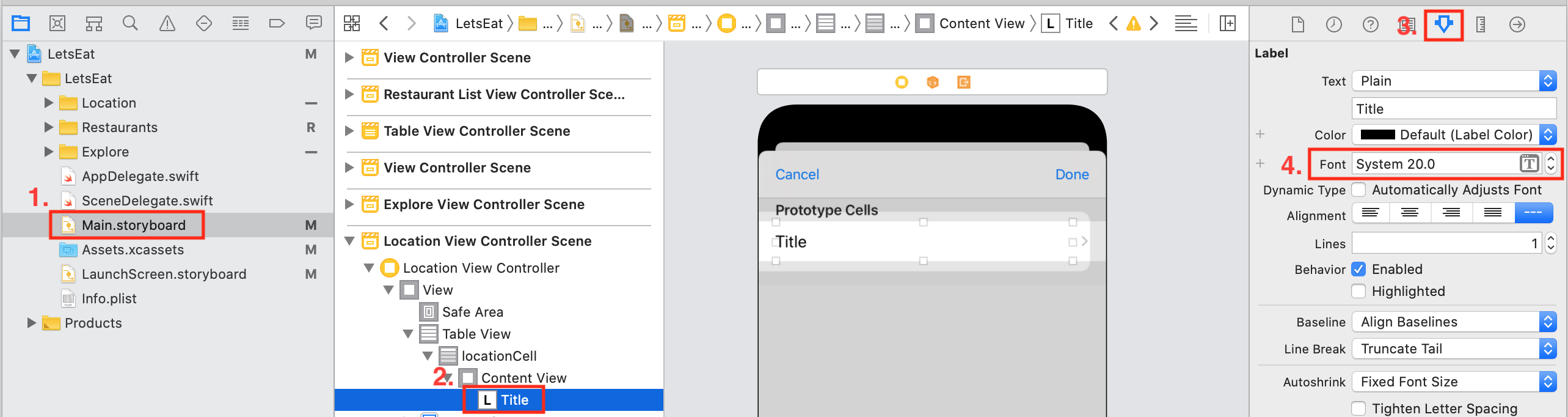The height and width of the screenshot is (417, 1568).
Task: Open the Color Default Label Color dropdown
Action: [1454, 135]
